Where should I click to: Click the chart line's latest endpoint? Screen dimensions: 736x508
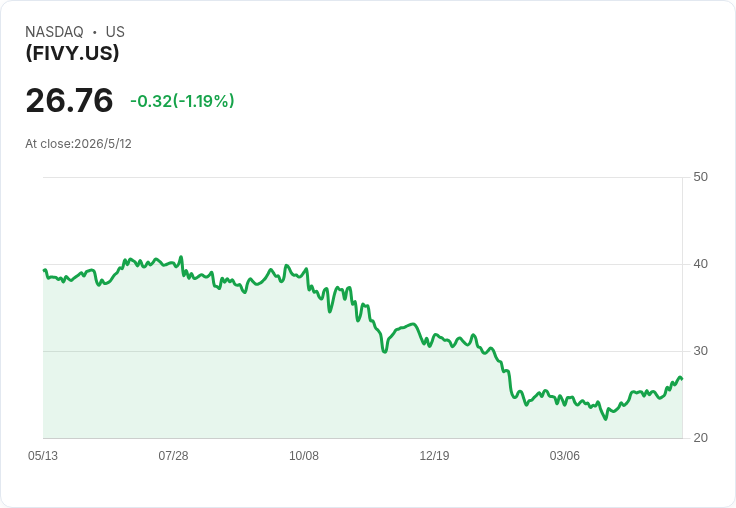coord(682,378)
